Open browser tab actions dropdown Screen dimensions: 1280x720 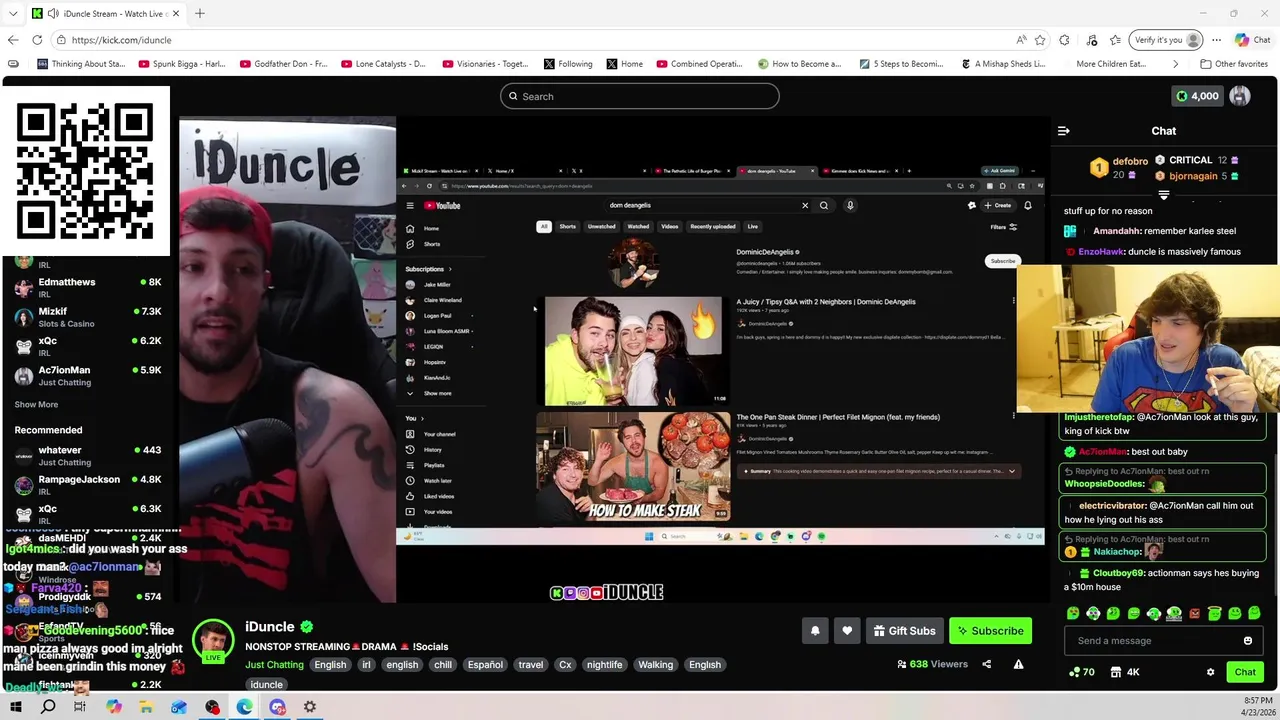click(13, 14)
